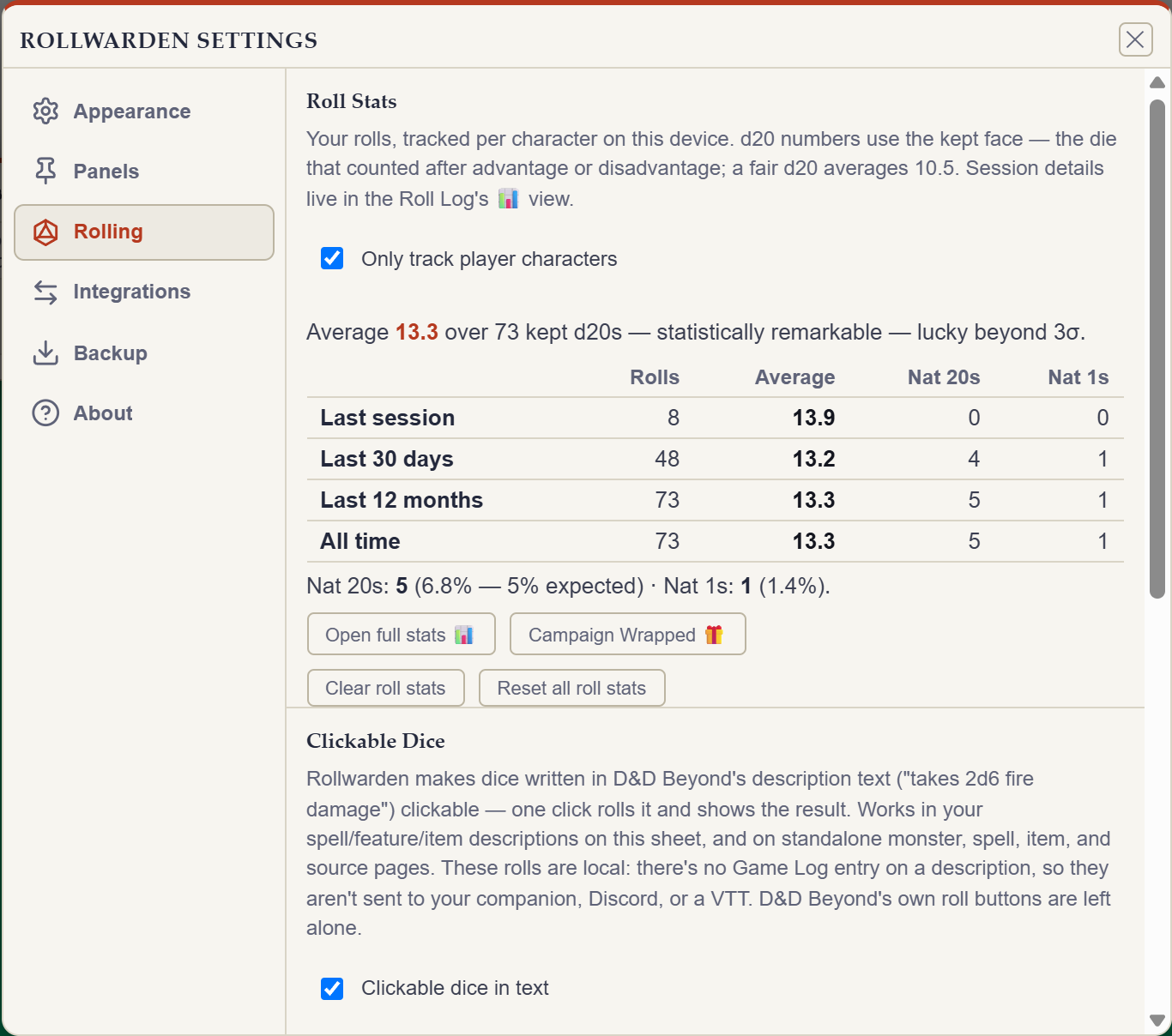Click the About question mark icon
The image size is (1172, 1036).
(x=45, y=413)
